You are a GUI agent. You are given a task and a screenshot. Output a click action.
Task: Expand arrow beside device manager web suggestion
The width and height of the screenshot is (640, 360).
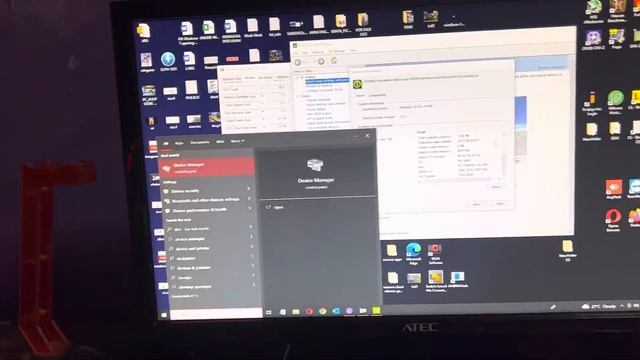pos(251,237)
